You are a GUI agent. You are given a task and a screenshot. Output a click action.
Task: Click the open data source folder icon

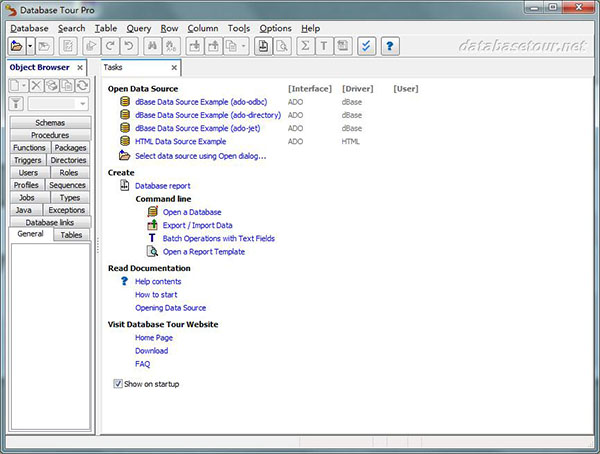[x=16, y=46]
